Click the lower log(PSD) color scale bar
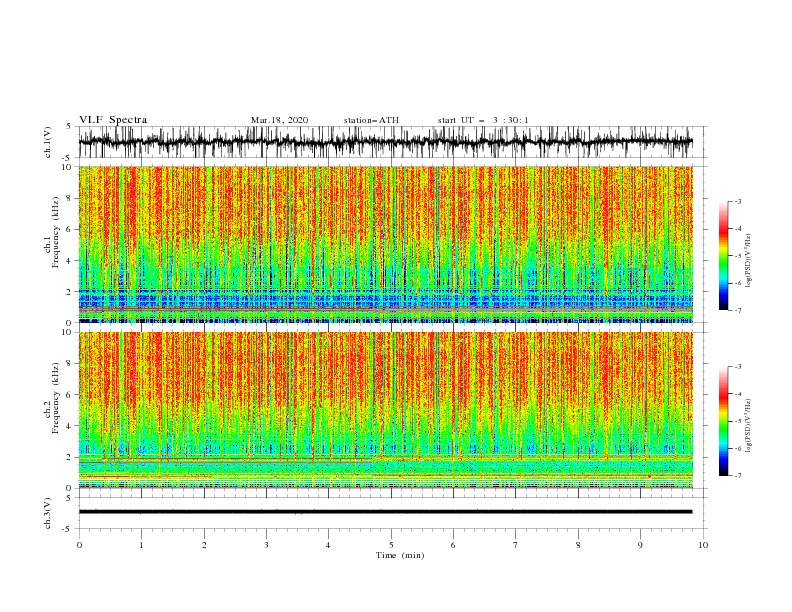The width and height of the screenshot is (792, 612). click(724, 421)
